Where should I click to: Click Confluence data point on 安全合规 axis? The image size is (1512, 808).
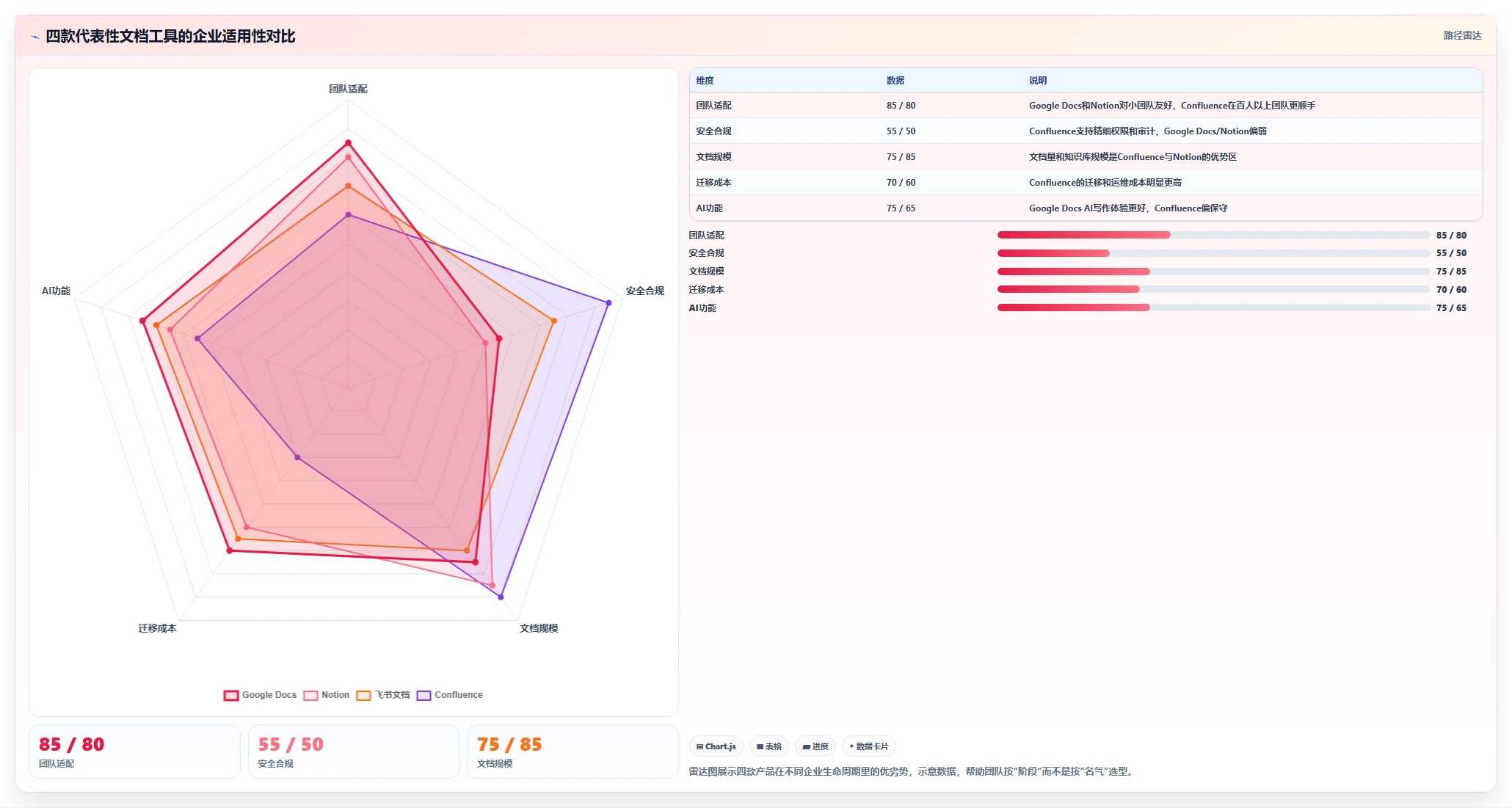(608, 303)
